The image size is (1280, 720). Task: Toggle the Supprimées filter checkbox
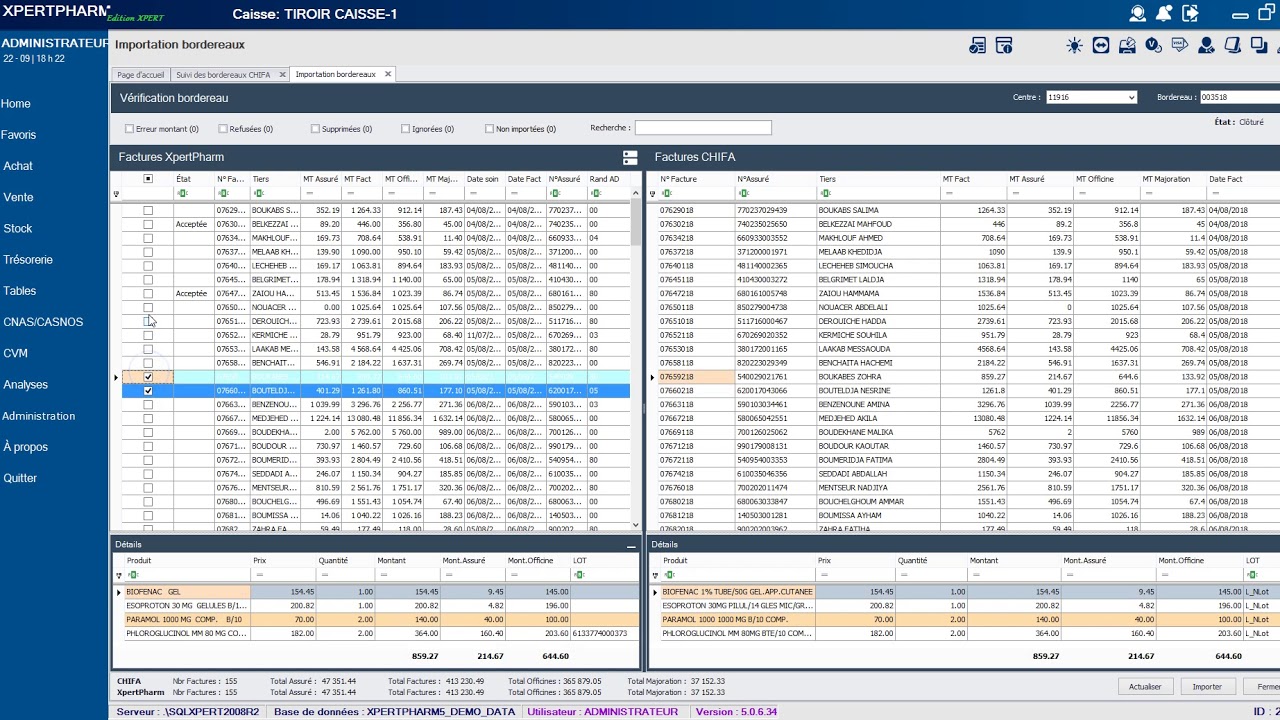click(x=315, y=129)
